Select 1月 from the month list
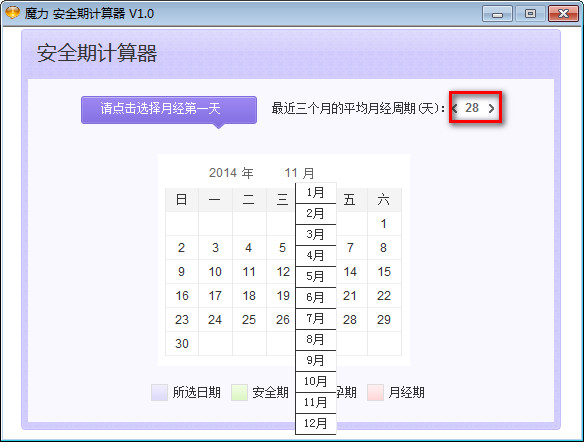Viewport: 584px width, 442px height. pyautogui.click(x=315, y=193)
